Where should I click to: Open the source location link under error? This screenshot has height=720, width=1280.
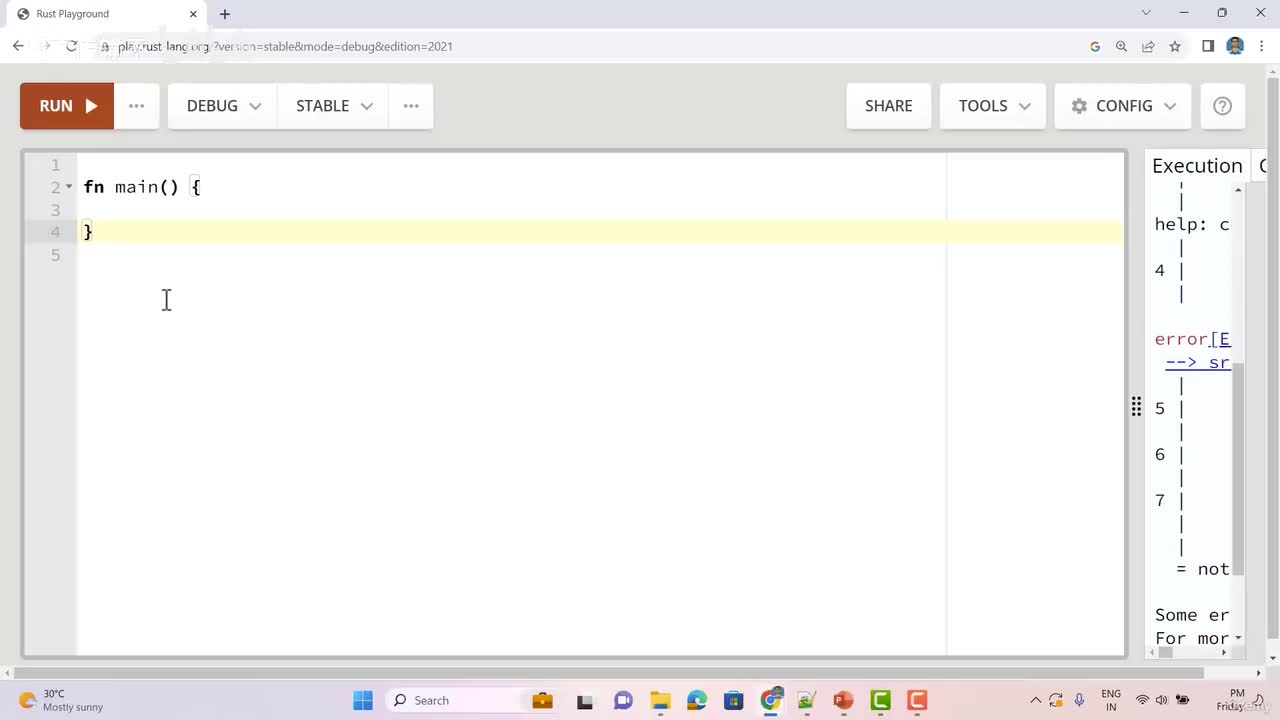(1198, 362)
